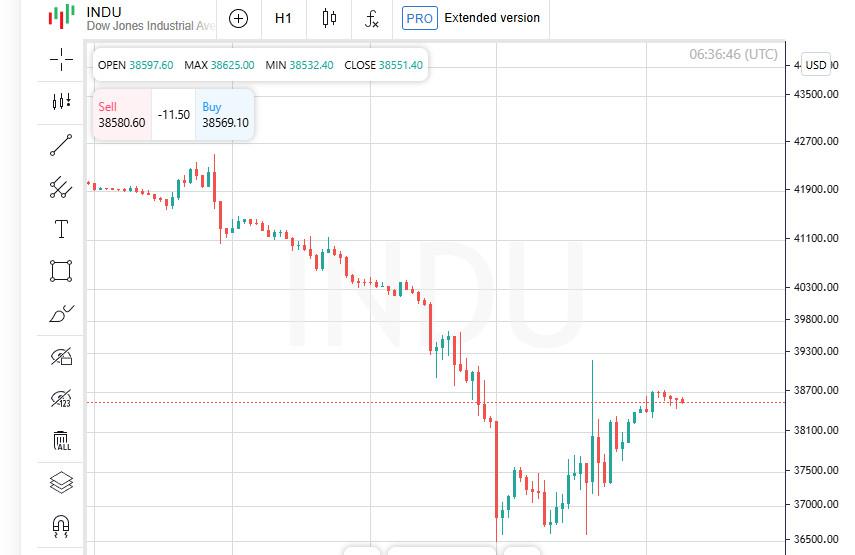Click the 39800.00 price axis label
Screen dimensions: 855x555
[x=816, y=319]
